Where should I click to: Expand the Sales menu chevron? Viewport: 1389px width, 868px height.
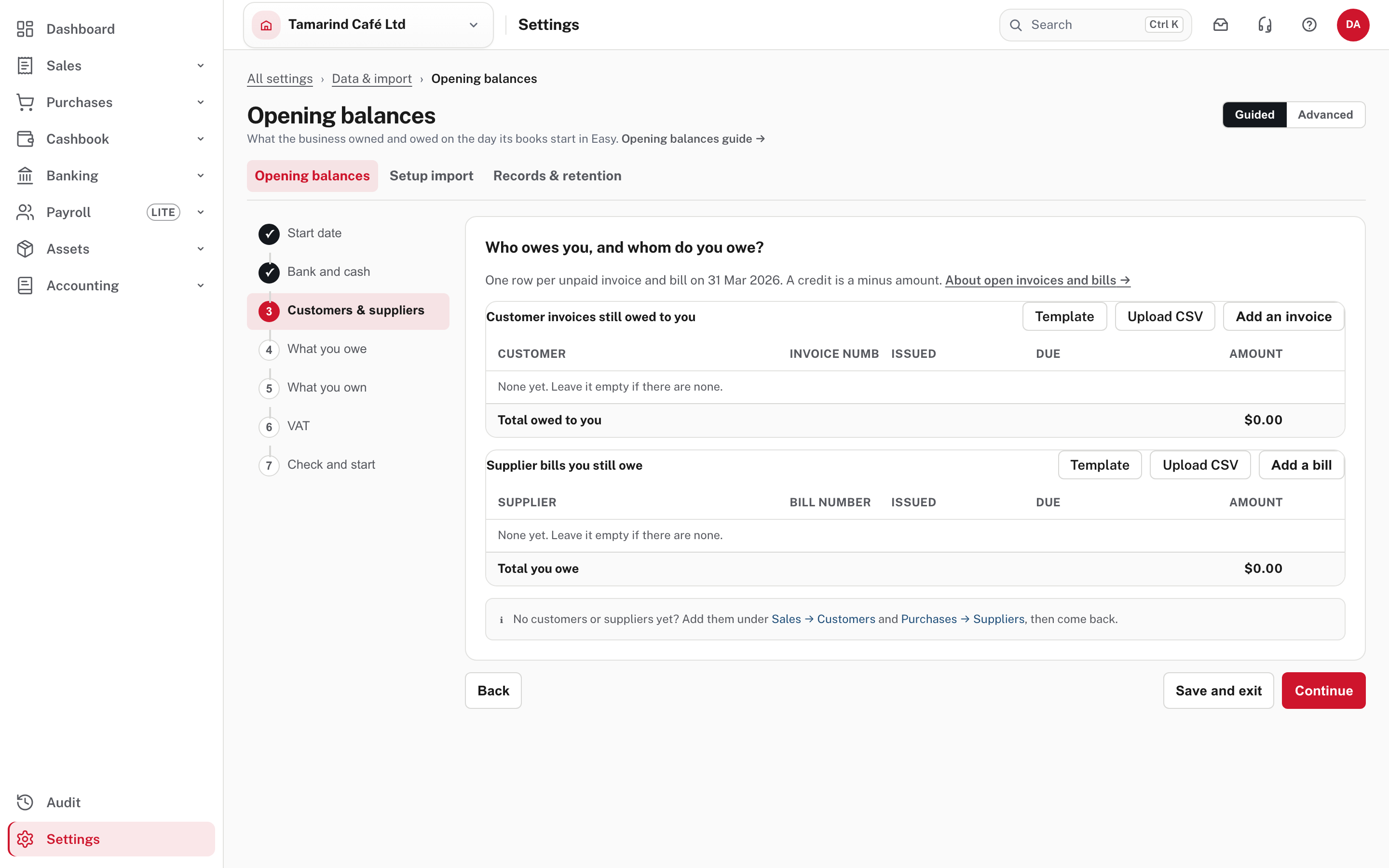point(201,66)
